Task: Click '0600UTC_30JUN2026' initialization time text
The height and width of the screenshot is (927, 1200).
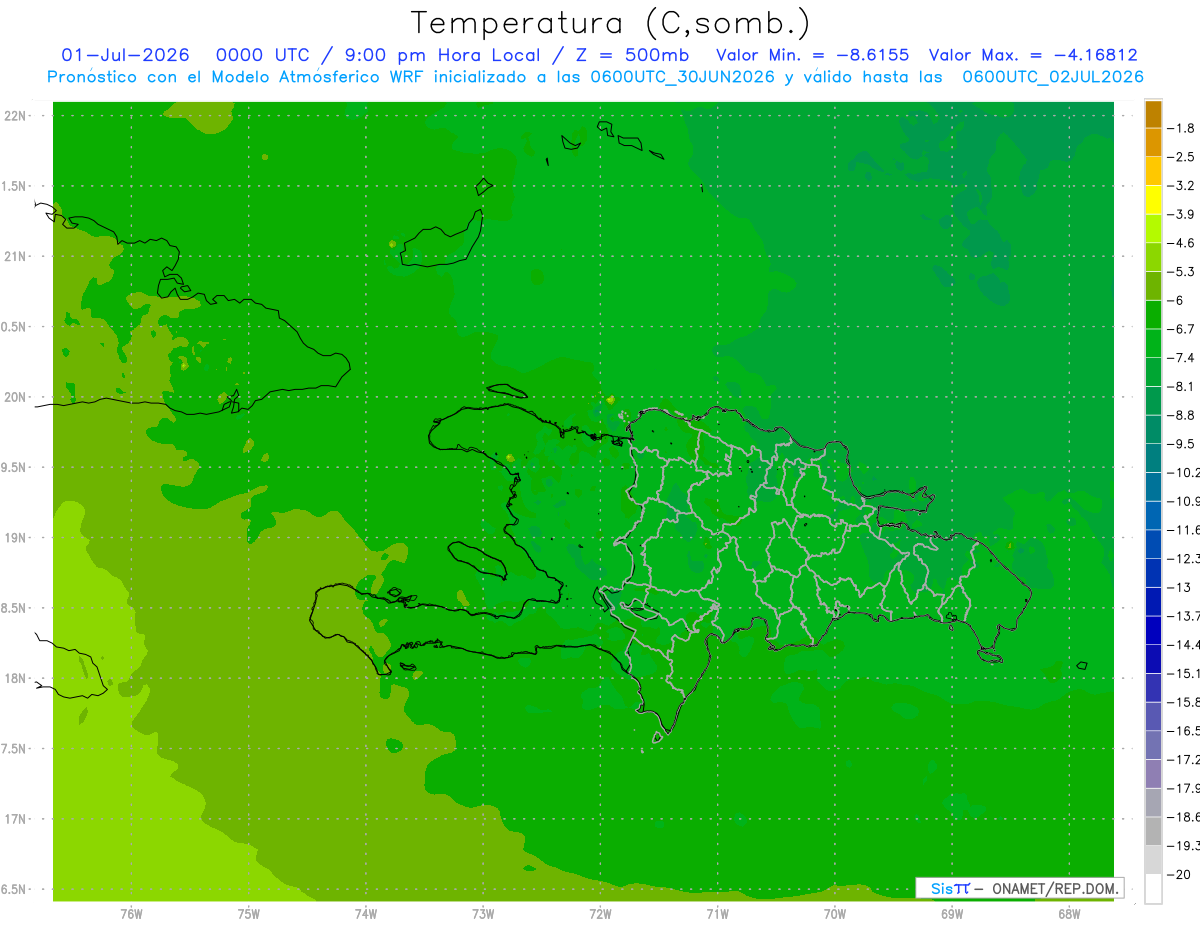Action: point(683,77)
